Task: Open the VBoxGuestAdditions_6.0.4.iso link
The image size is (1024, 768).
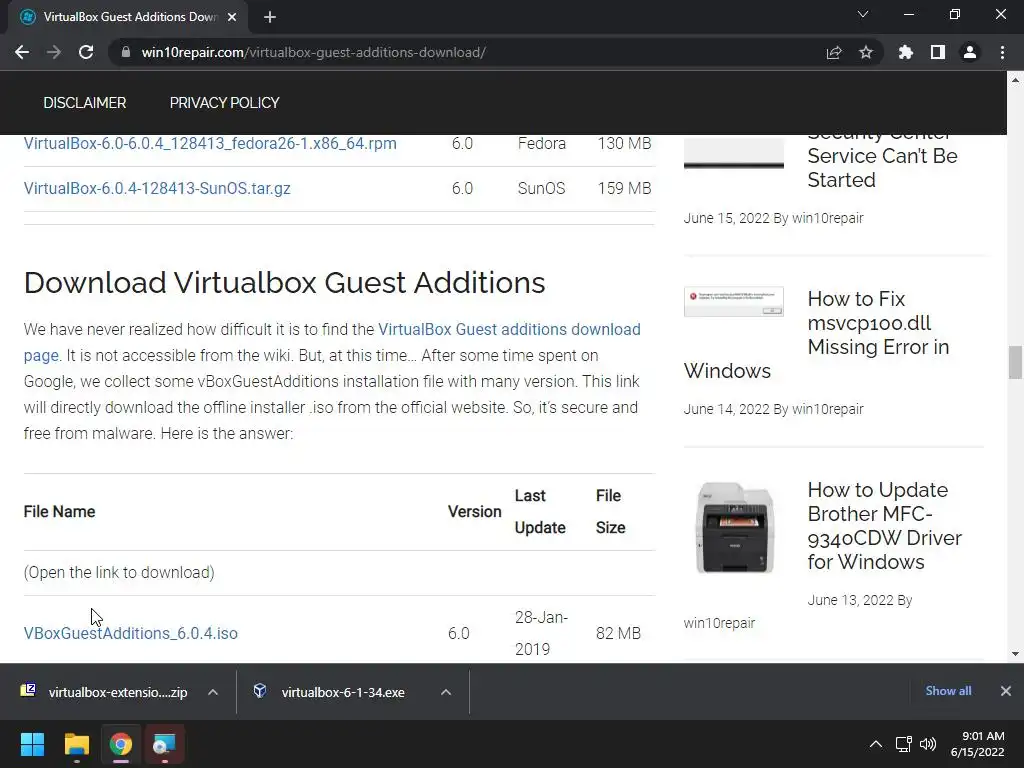Action: [x=131, y=633]
